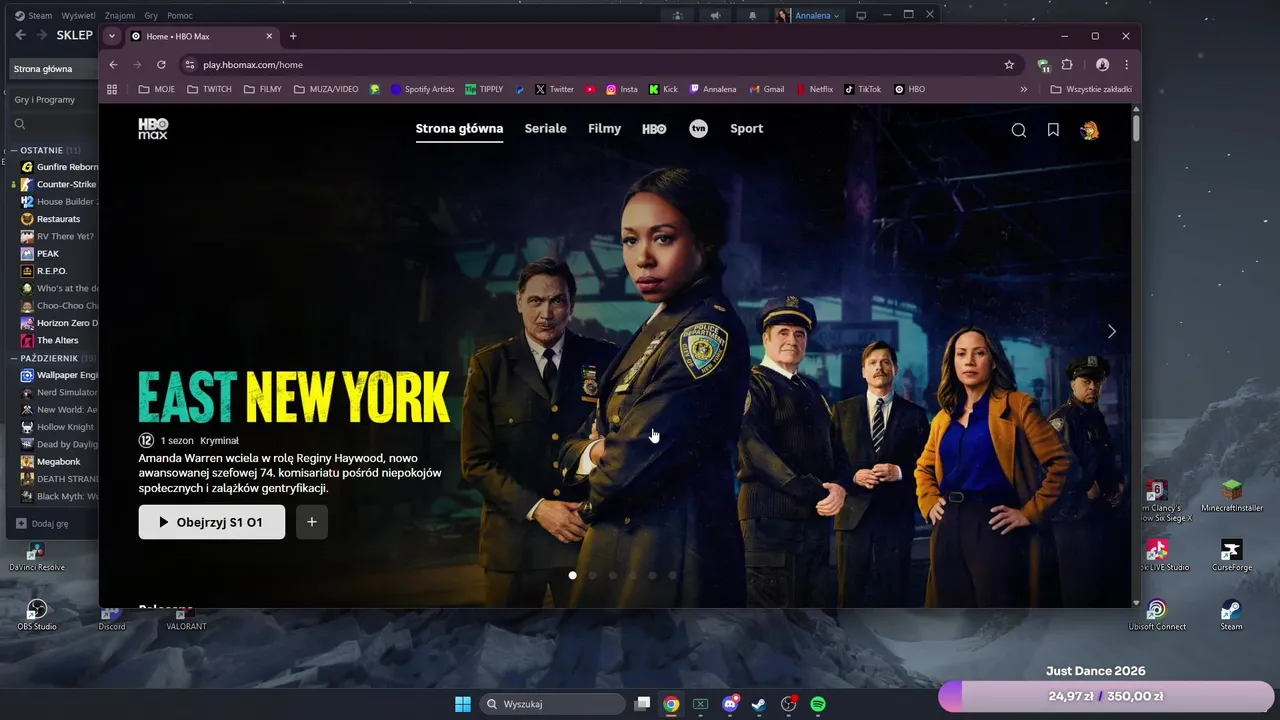Open Chrome apps grid shortcut

coord(112,89)
